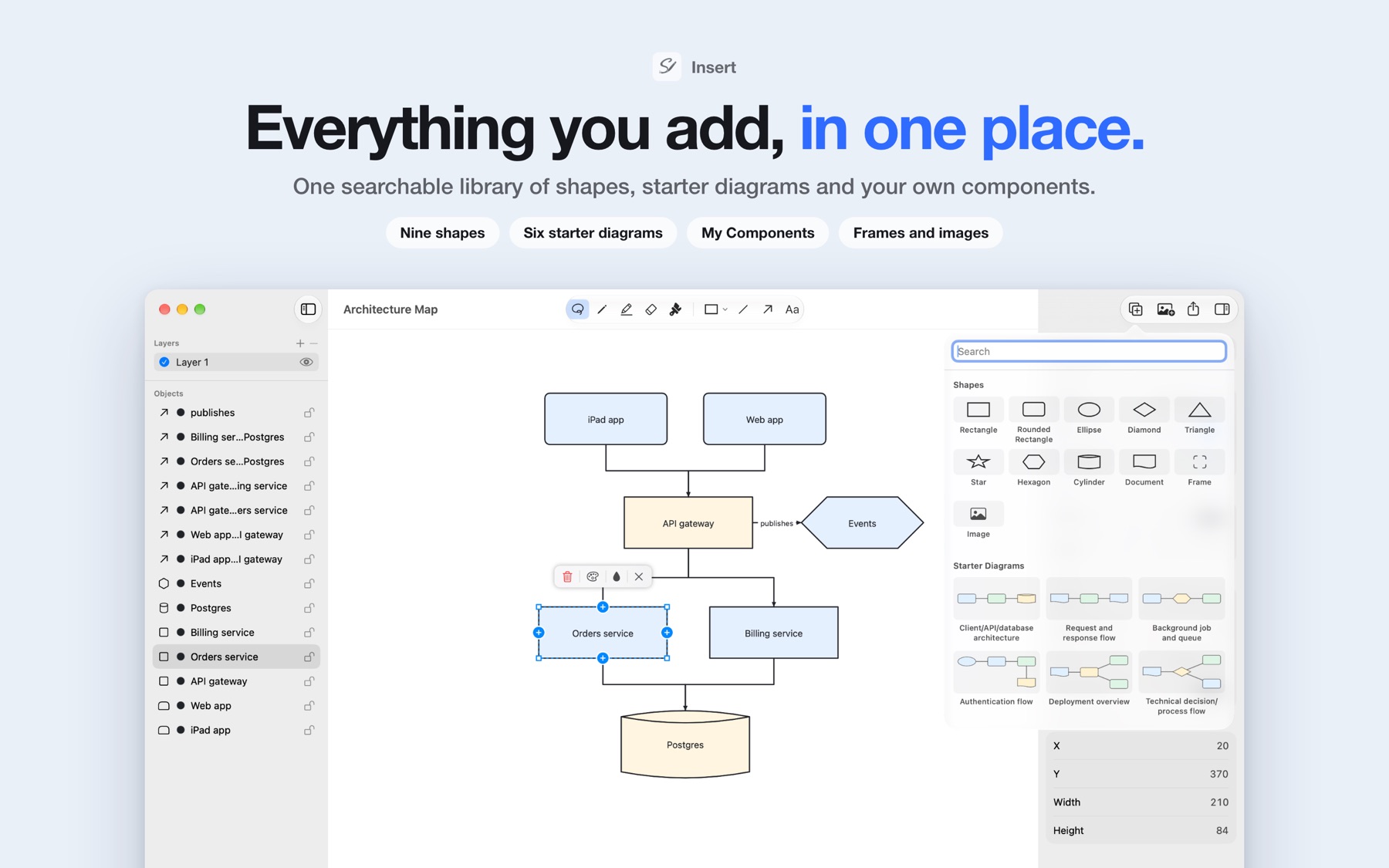1389x868 pixels.
Task: Click the Postgres cylinder on canvas
Action: (685, 745)
